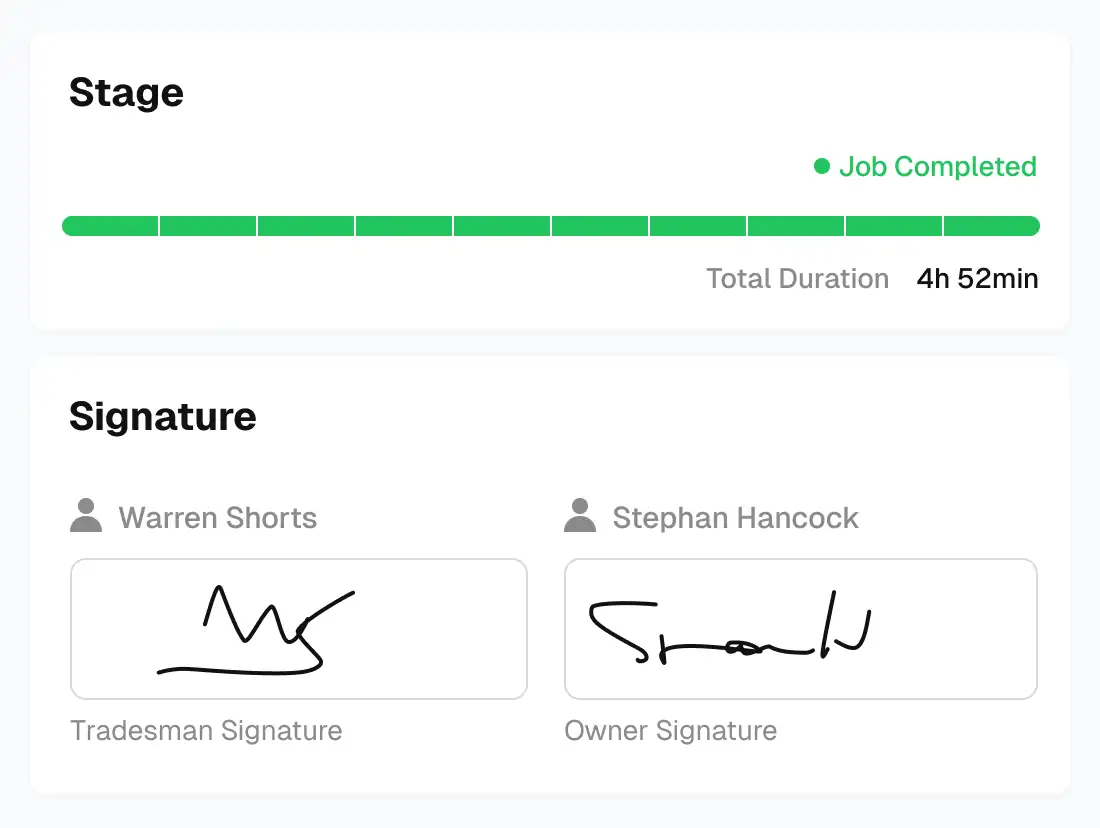Viewport: 1100px width, 828px height.
Task: Click the last segment of the stage progress bar
Action: [x=991, y=226]
